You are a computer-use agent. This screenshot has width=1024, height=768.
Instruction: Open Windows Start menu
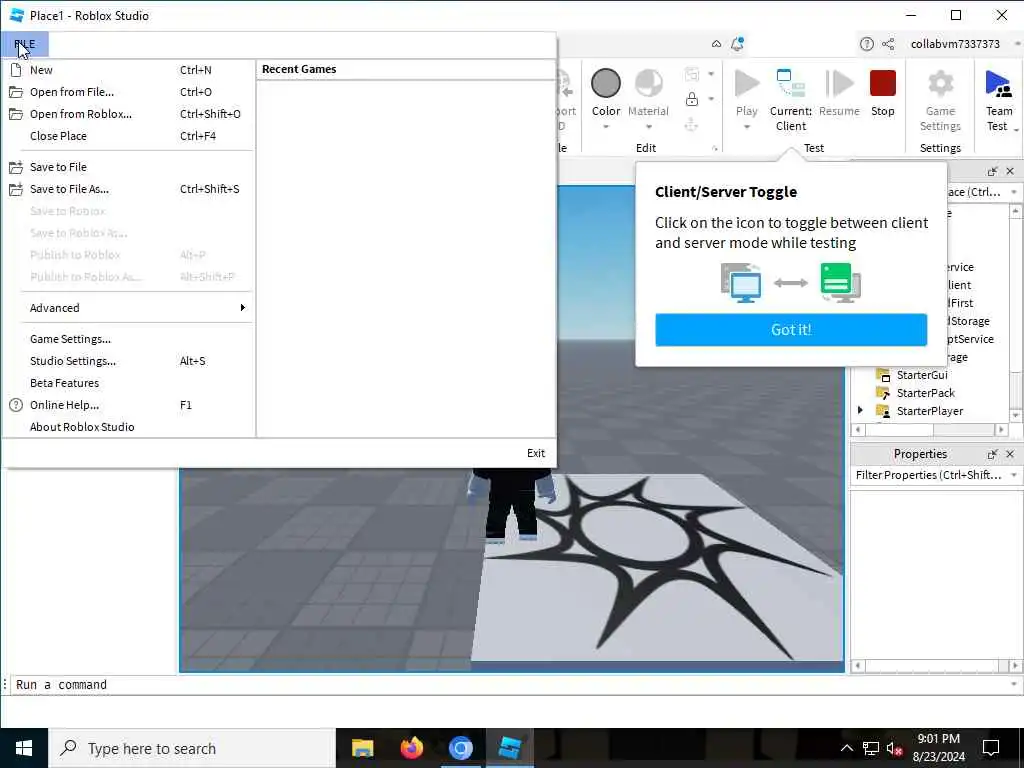[24, 748]
